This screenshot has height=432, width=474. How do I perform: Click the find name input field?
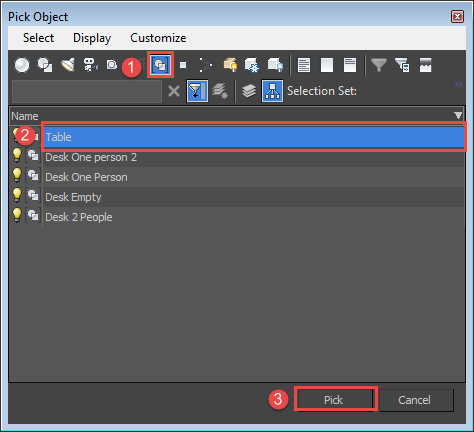click(x=87, y=91)
